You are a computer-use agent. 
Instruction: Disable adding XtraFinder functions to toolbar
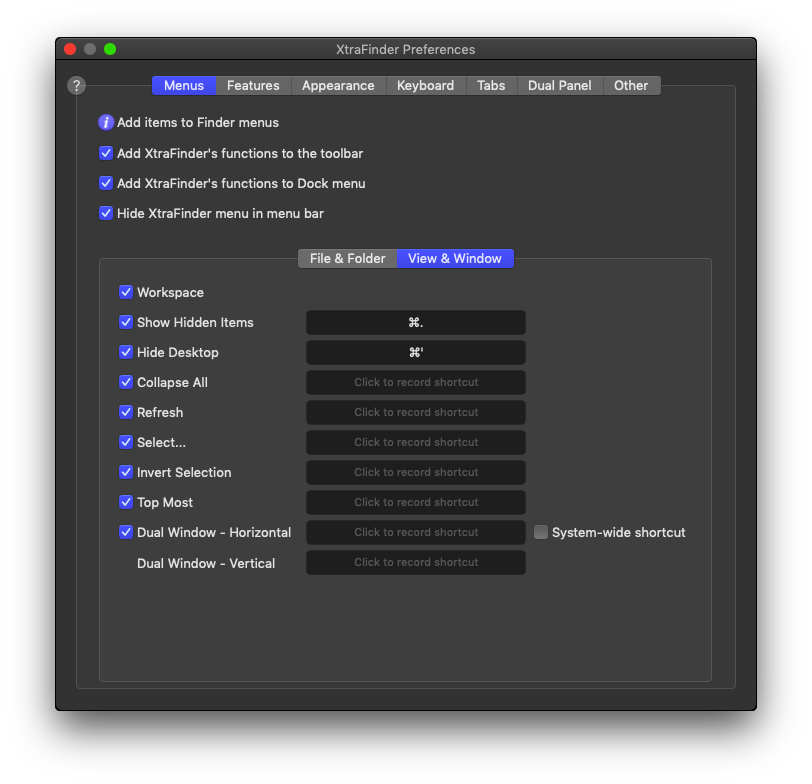(x=106, y=154)
